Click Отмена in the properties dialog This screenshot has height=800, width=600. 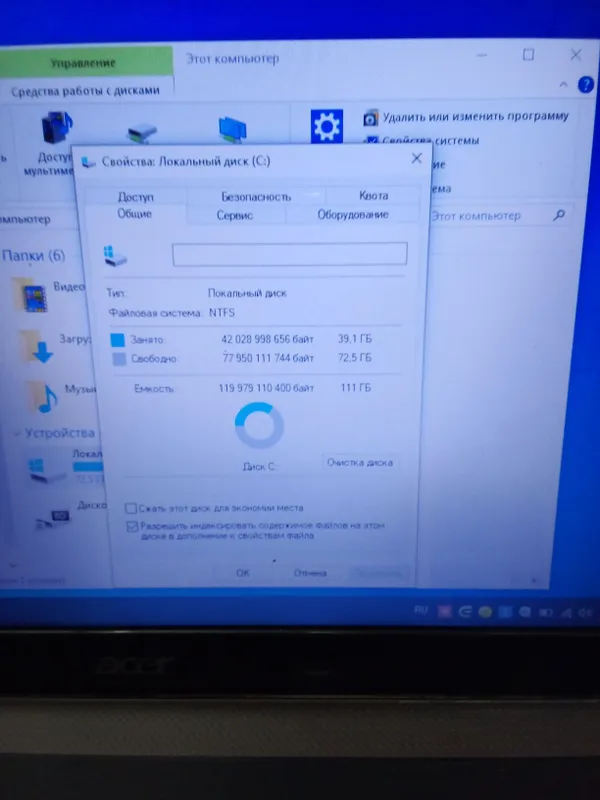point(310,573)
